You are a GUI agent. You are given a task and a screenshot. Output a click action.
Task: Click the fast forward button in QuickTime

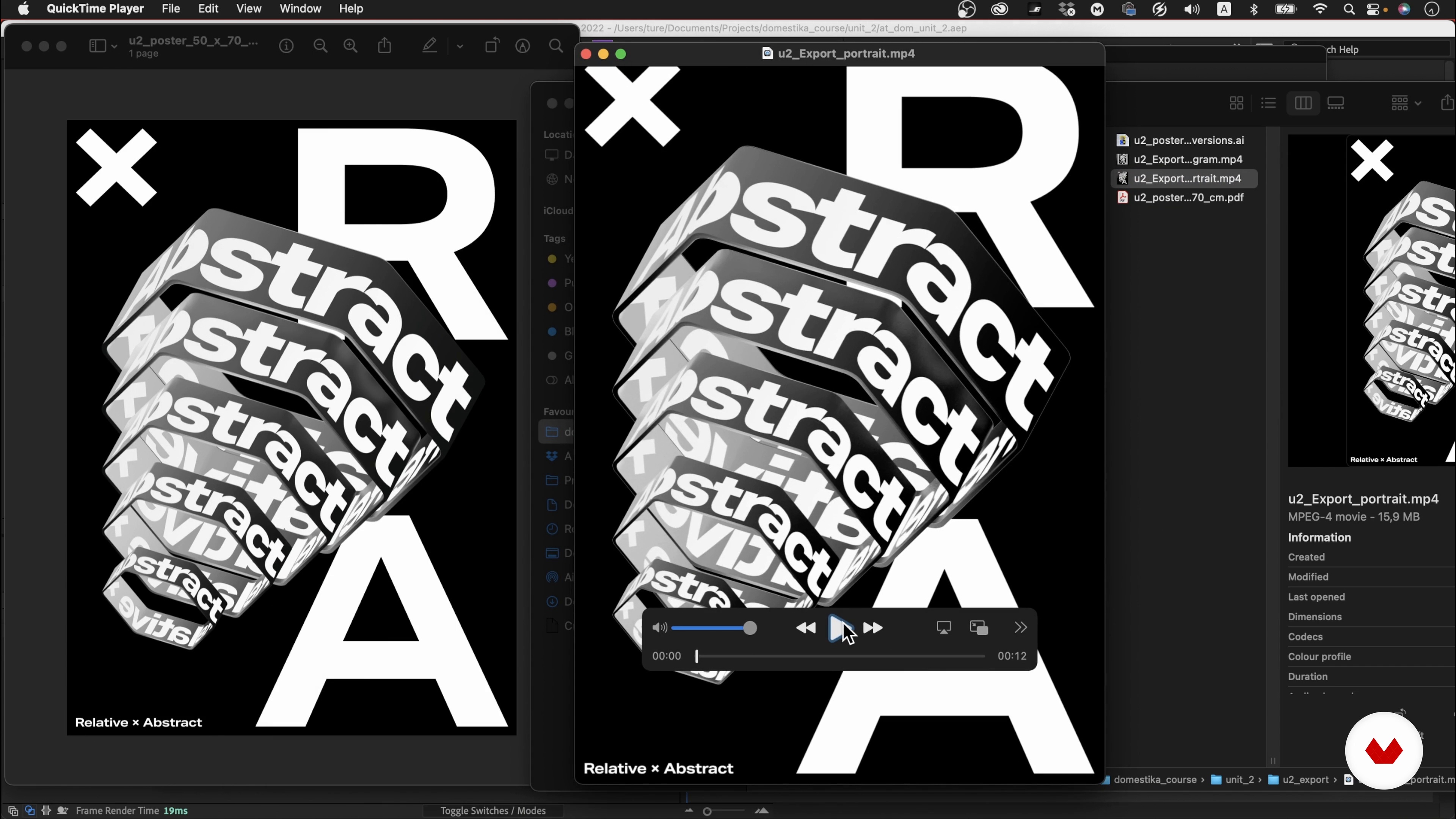[x=873, y=628]
